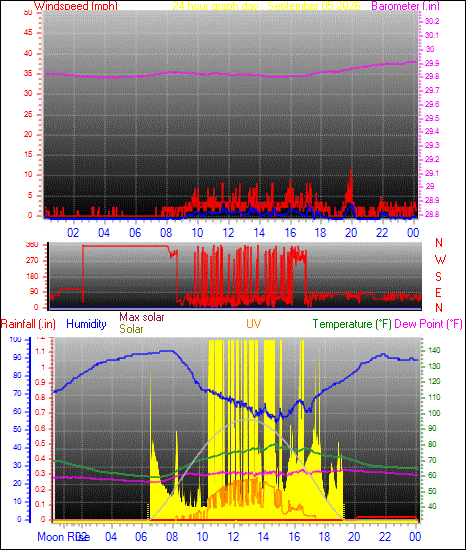
Task: Click the gray max solar curve peak
Action: click(x=248, y=420)
